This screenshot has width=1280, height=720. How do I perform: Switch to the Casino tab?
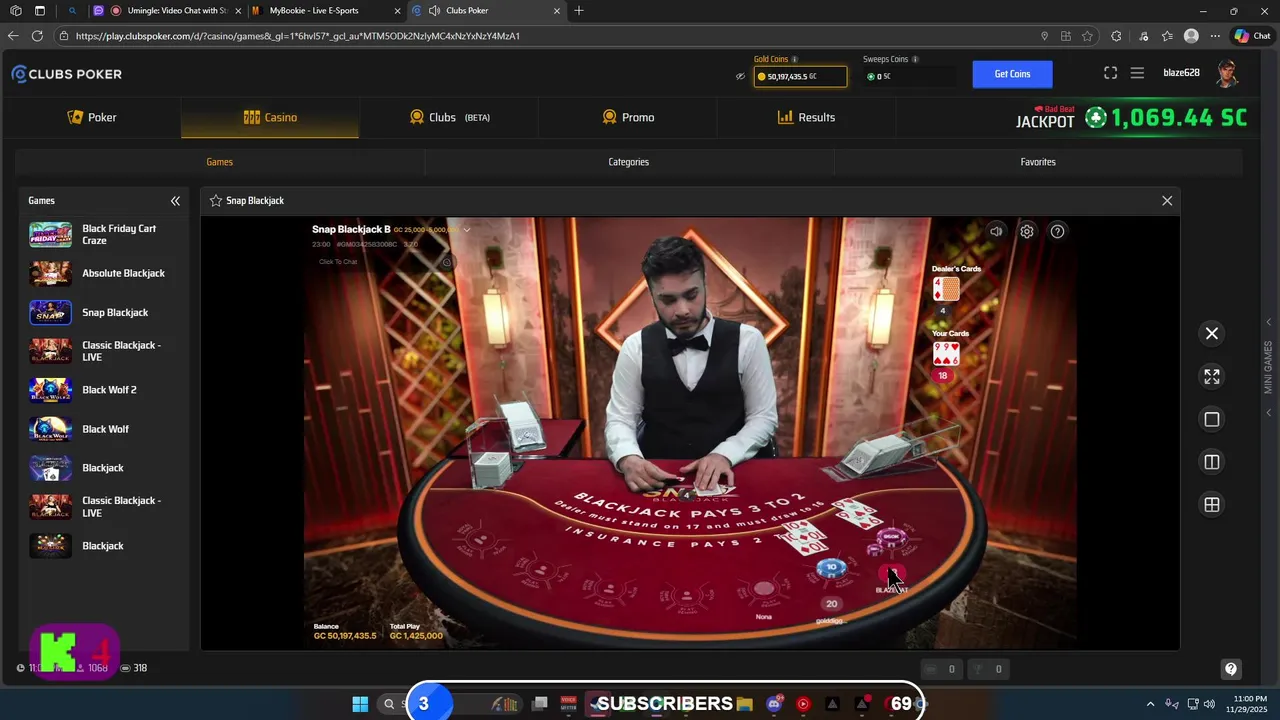(270, 117)
